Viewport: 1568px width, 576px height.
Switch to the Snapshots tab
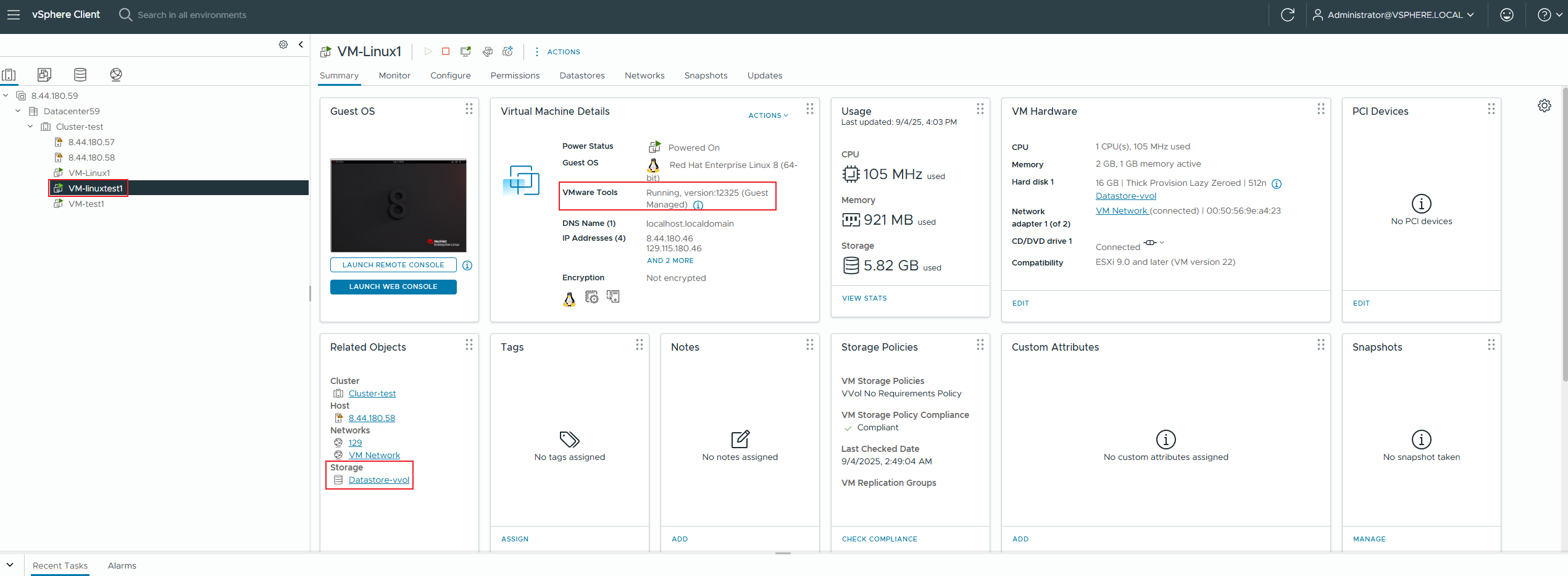(706, 75)
